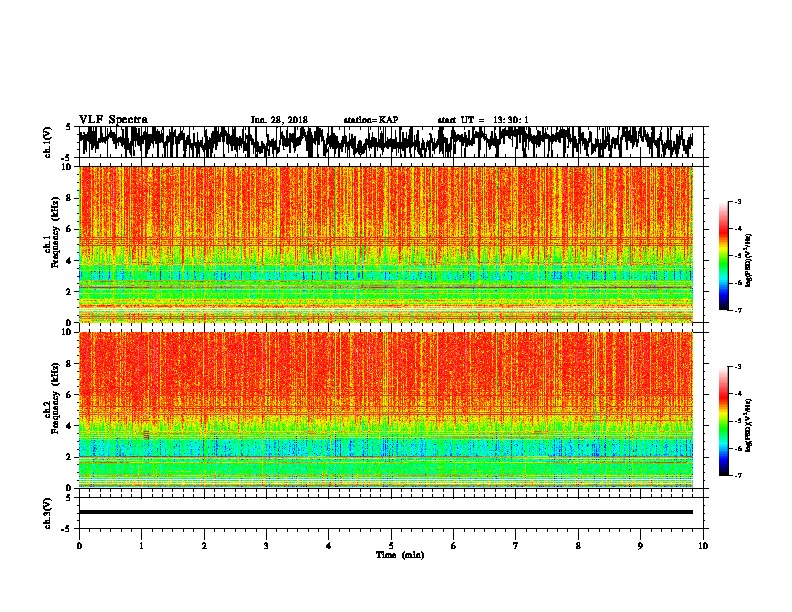792x612 pixels.
Task: Click the "8" tick on the time axis
Action: click(x=578, y=546)
